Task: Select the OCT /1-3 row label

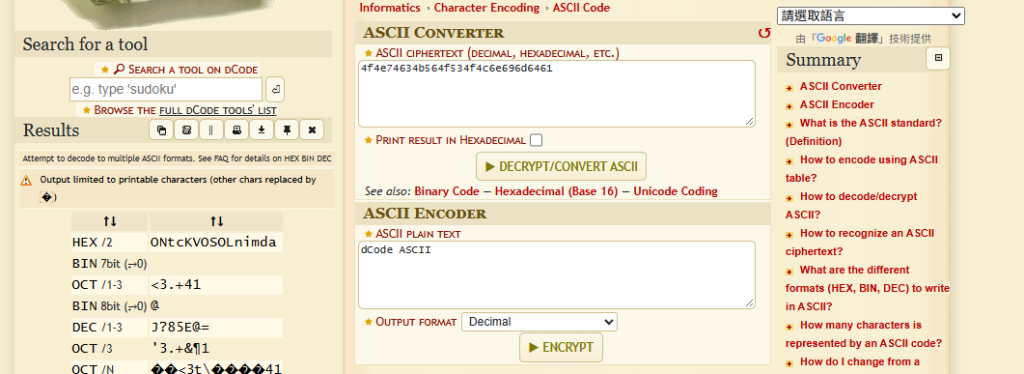Action: (x=97, y=285)
